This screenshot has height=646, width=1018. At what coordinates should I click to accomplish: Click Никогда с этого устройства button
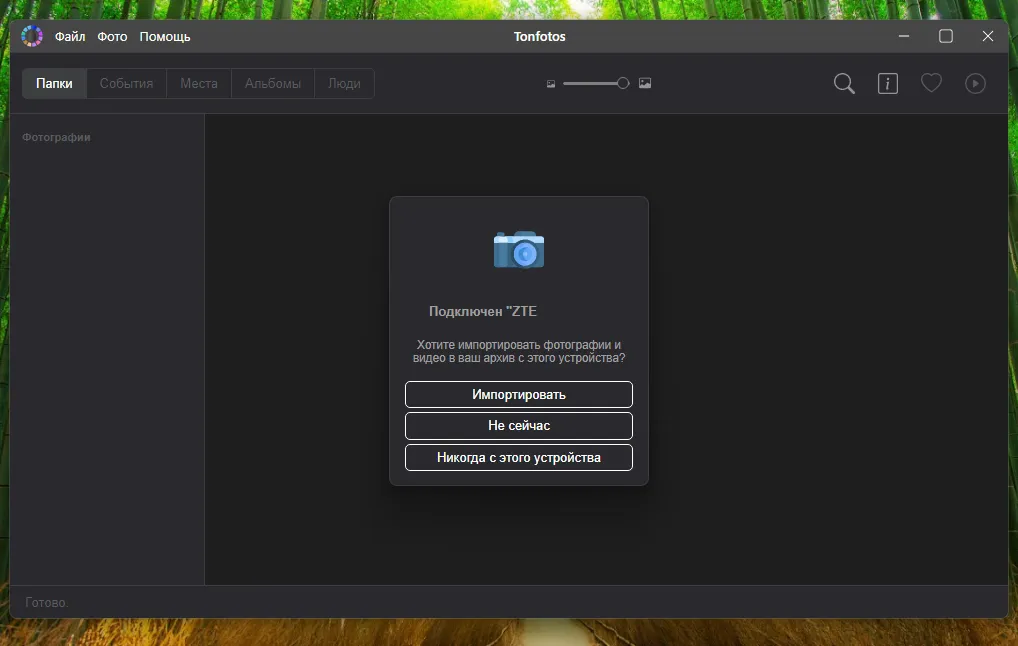coord(519,458)
